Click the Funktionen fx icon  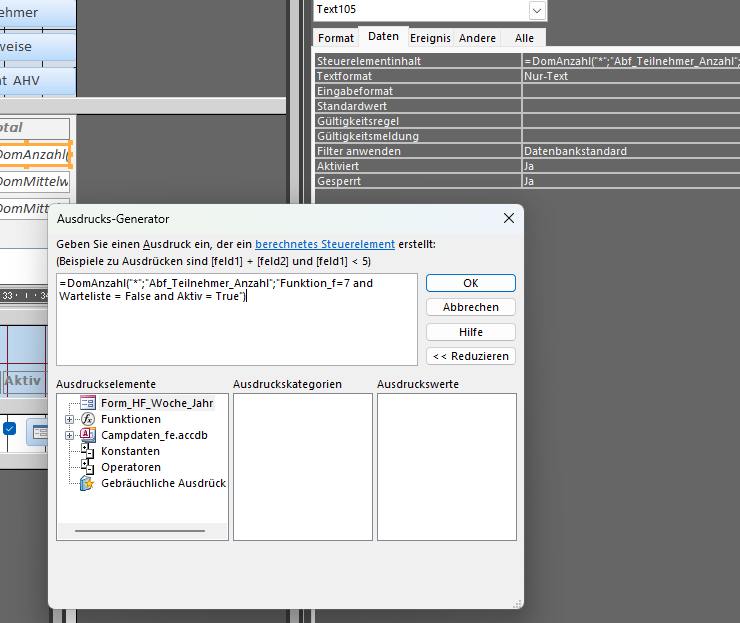pyautogui.click(x=88, y=419)
